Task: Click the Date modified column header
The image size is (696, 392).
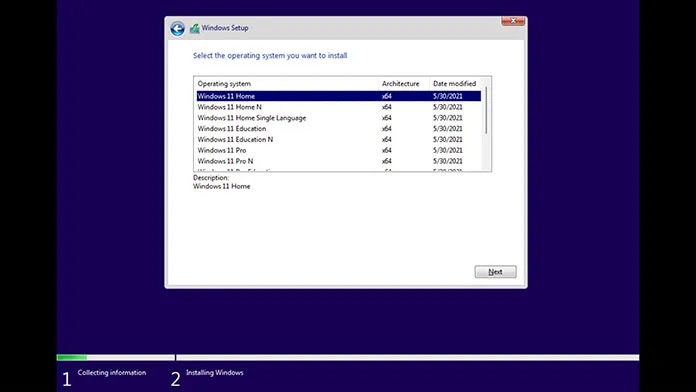Action: [x=455, y=83]
